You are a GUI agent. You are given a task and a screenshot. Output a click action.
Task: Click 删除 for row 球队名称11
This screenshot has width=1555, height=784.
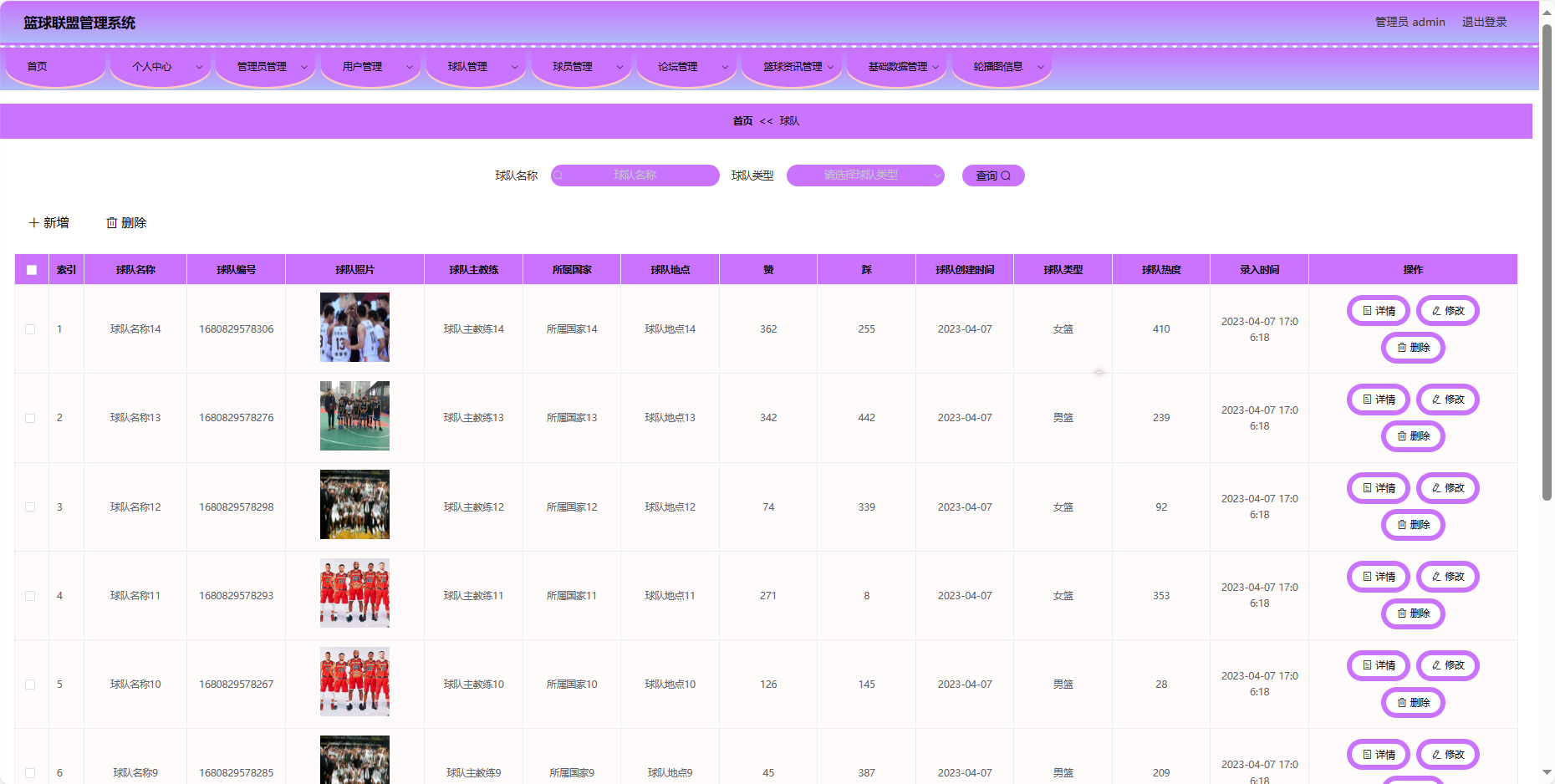click(x=1413, y=613)
